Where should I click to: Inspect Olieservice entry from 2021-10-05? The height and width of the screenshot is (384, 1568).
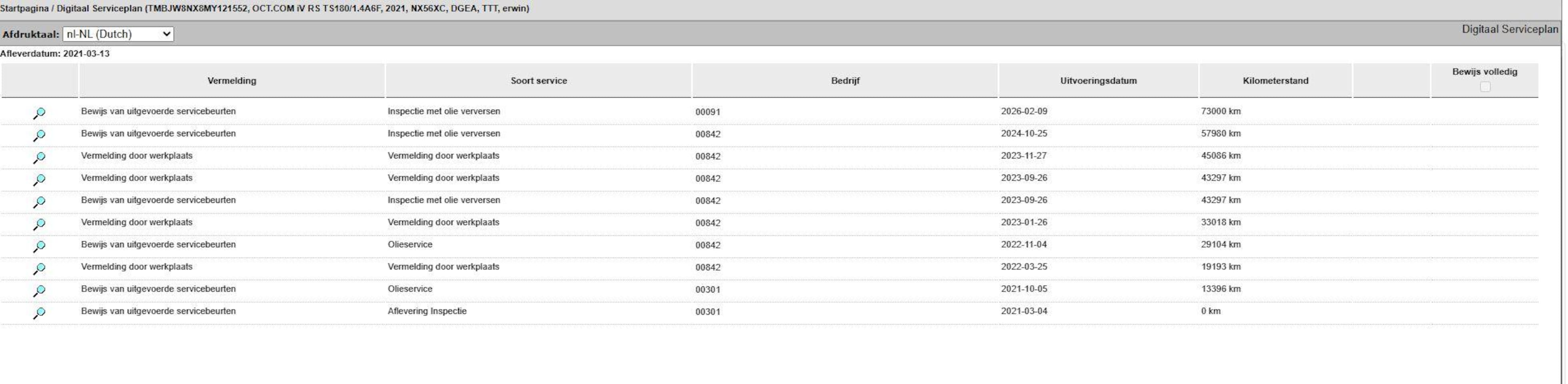39,291
